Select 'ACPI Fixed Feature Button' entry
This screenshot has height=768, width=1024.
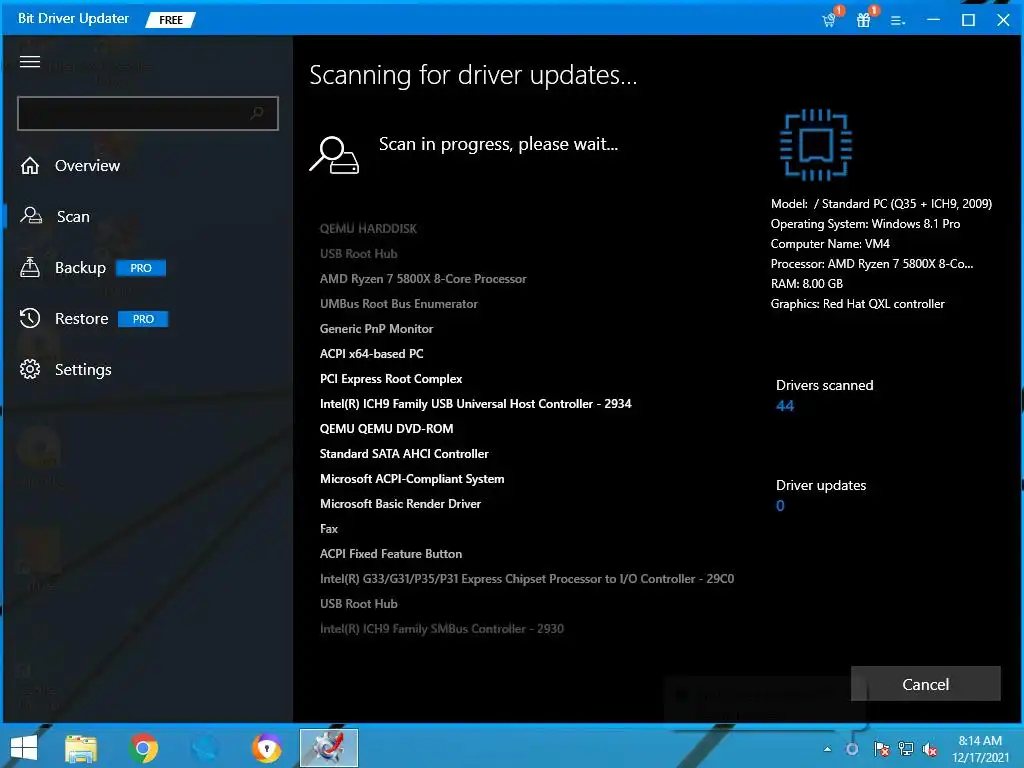click(x=391, y=554)
